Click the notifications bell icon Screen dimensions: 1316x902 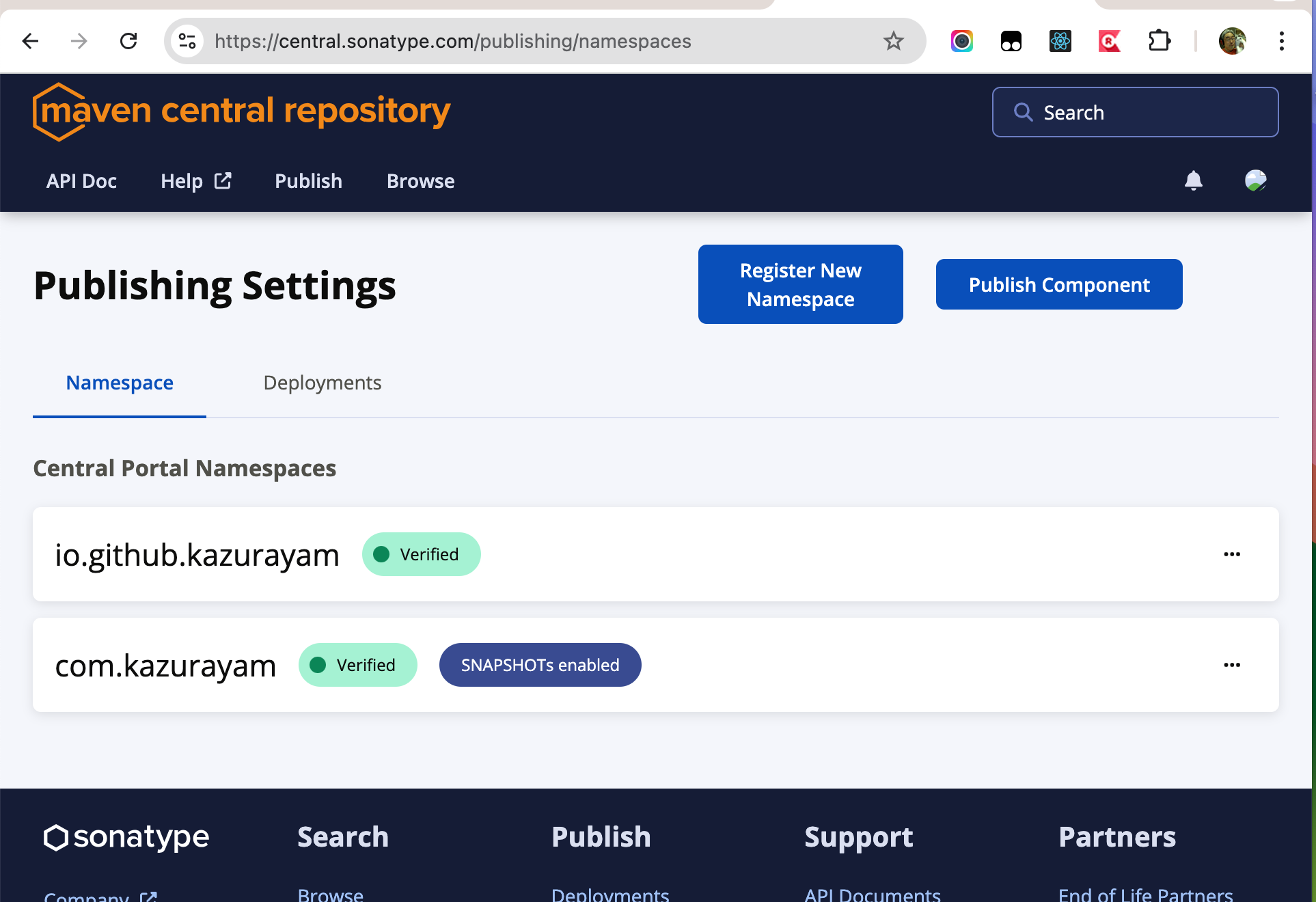(1193, 180)
